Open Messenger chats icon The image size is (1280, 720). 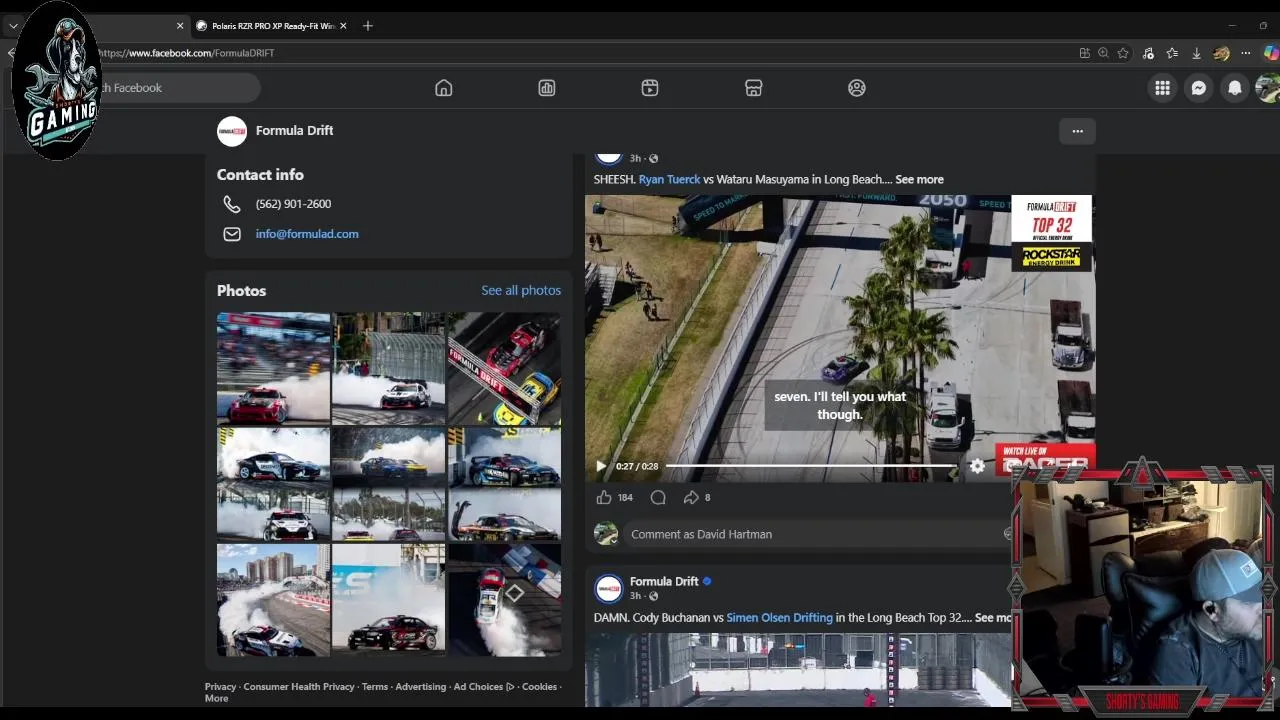[x=1198, y=88]
